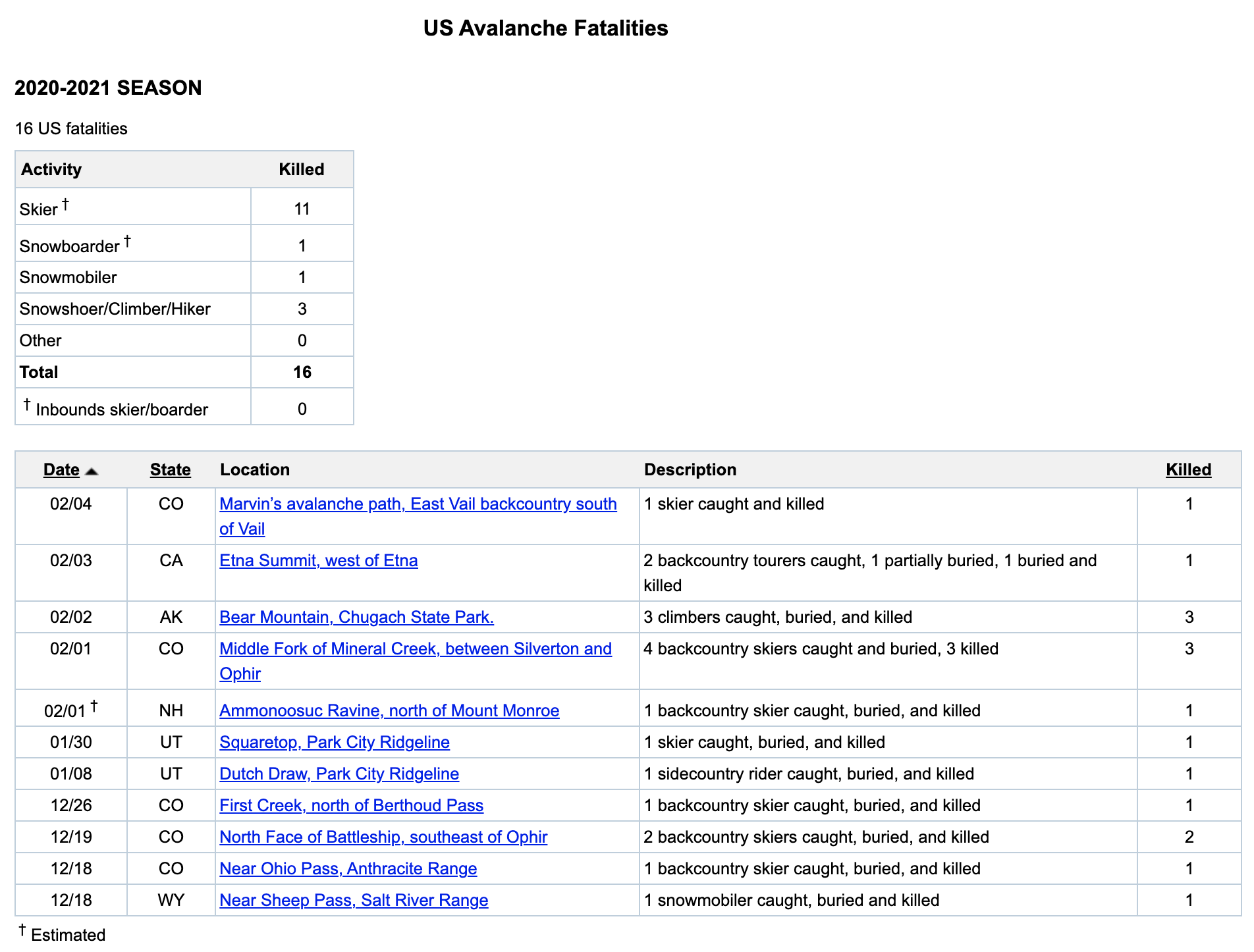Open North Face of Battleship link
This screenshot has height=952, width=1254.
(x=383, y=837)
